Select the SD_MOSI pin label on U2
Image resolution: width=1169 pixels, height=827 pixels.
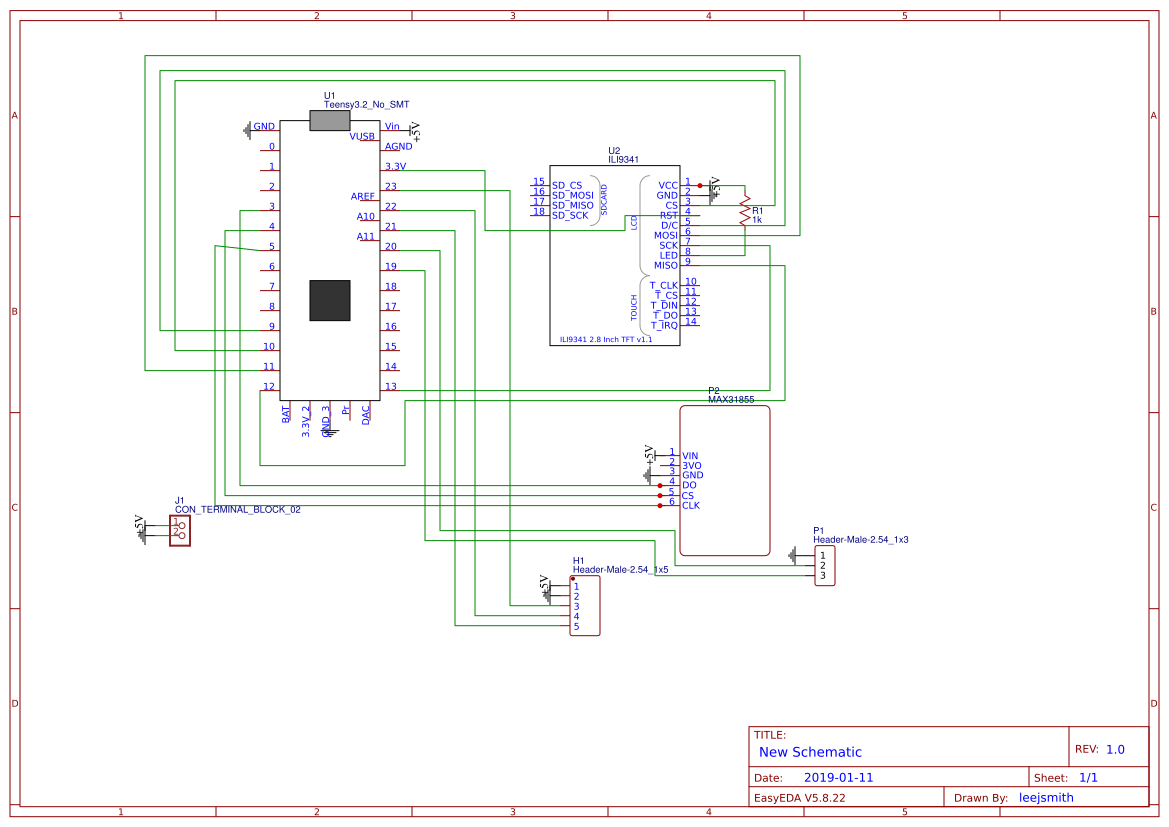coord(572,192)
